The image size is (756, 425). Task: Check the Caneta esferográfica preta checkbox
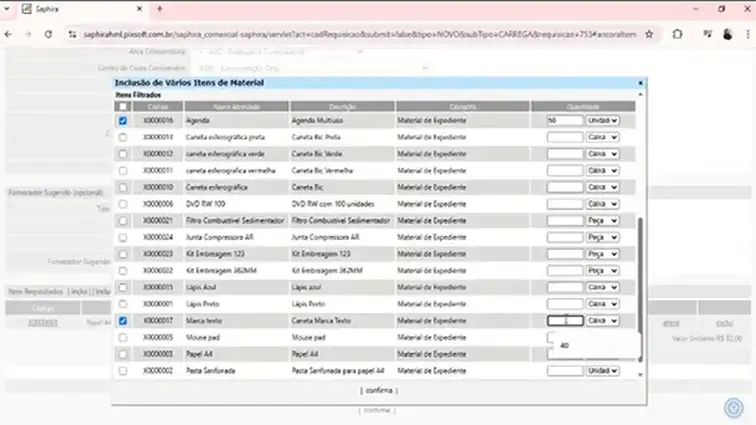(x=123, y=137)
